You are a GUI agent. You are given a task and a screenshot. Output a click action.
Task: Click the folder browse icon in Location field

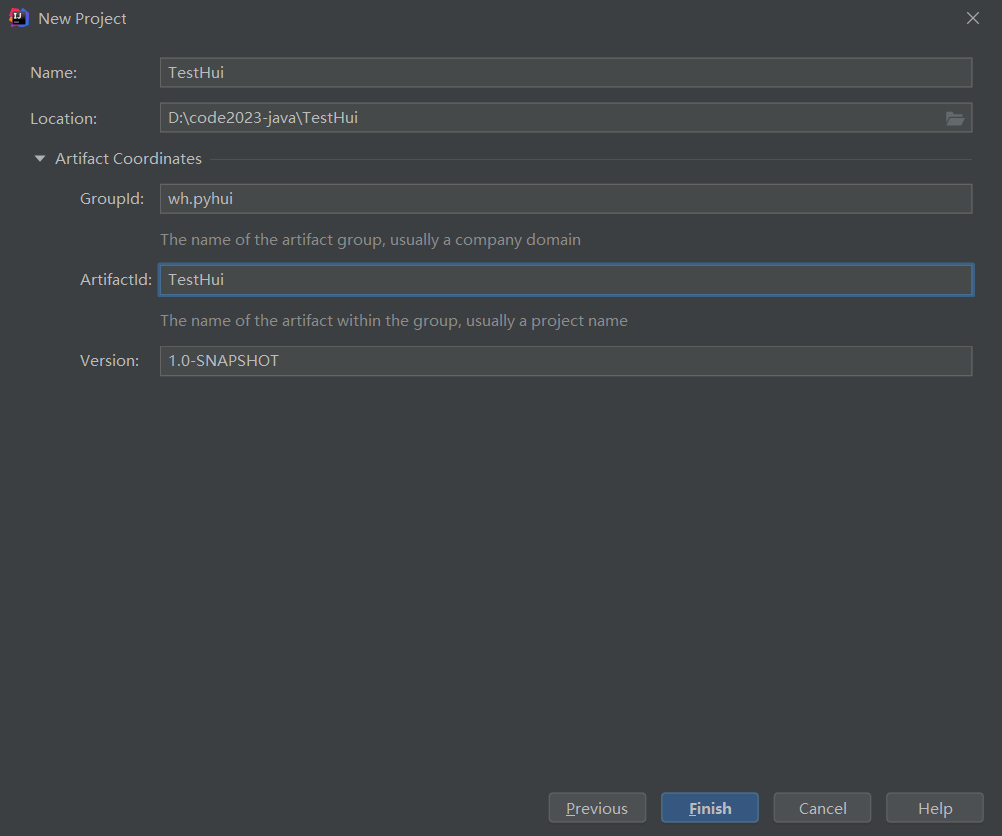pyautogui.click(x=955, y=118)
